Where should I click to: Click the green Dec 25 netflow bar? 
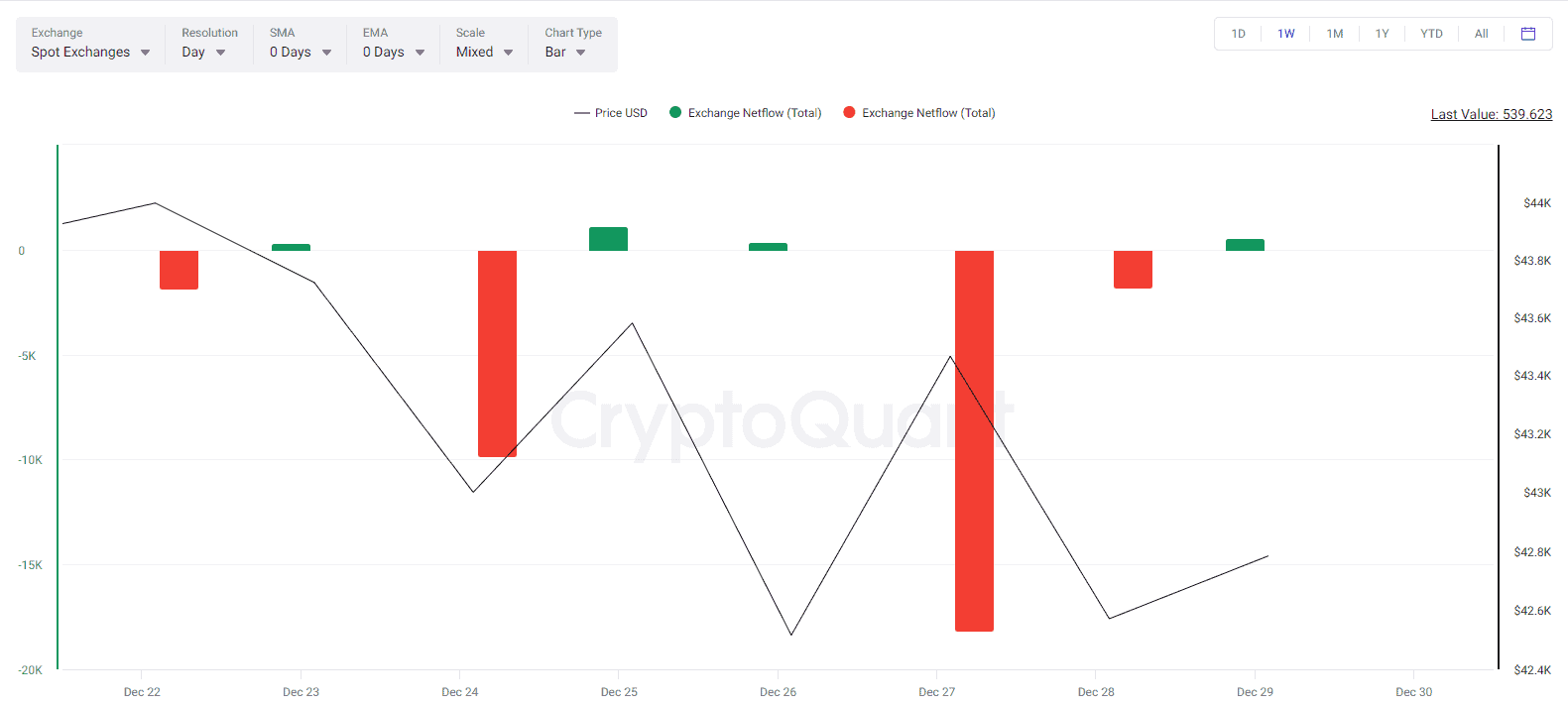pyautogui.click(x=608, y=239)
